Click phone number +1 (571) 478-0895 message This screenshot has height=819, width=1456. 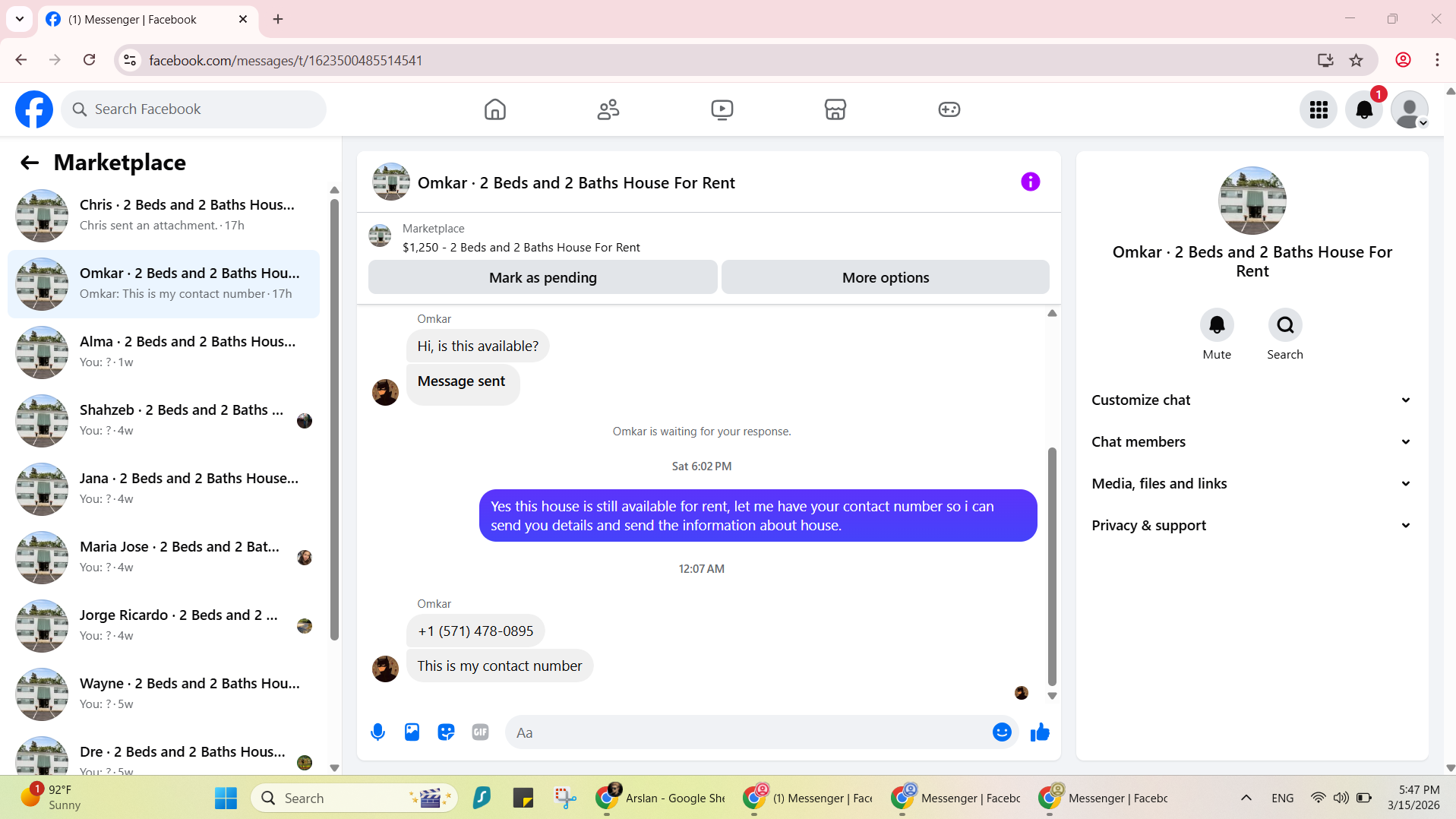point(475,631)
